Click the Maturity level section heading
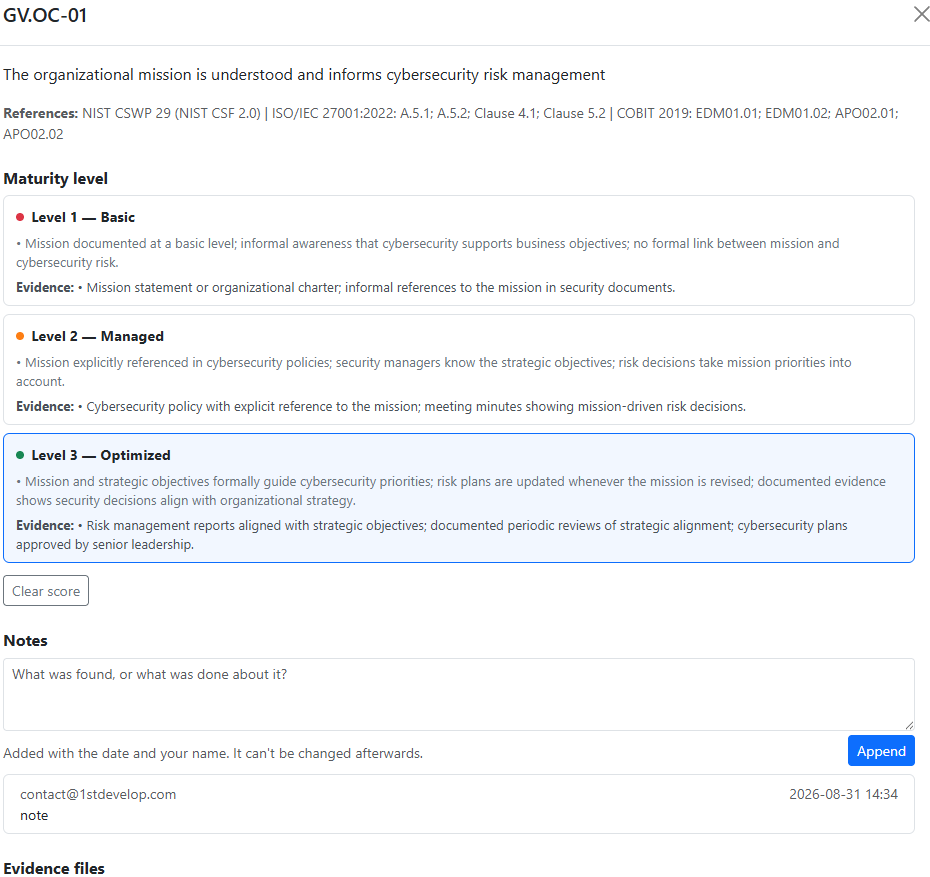 (56, 178)
